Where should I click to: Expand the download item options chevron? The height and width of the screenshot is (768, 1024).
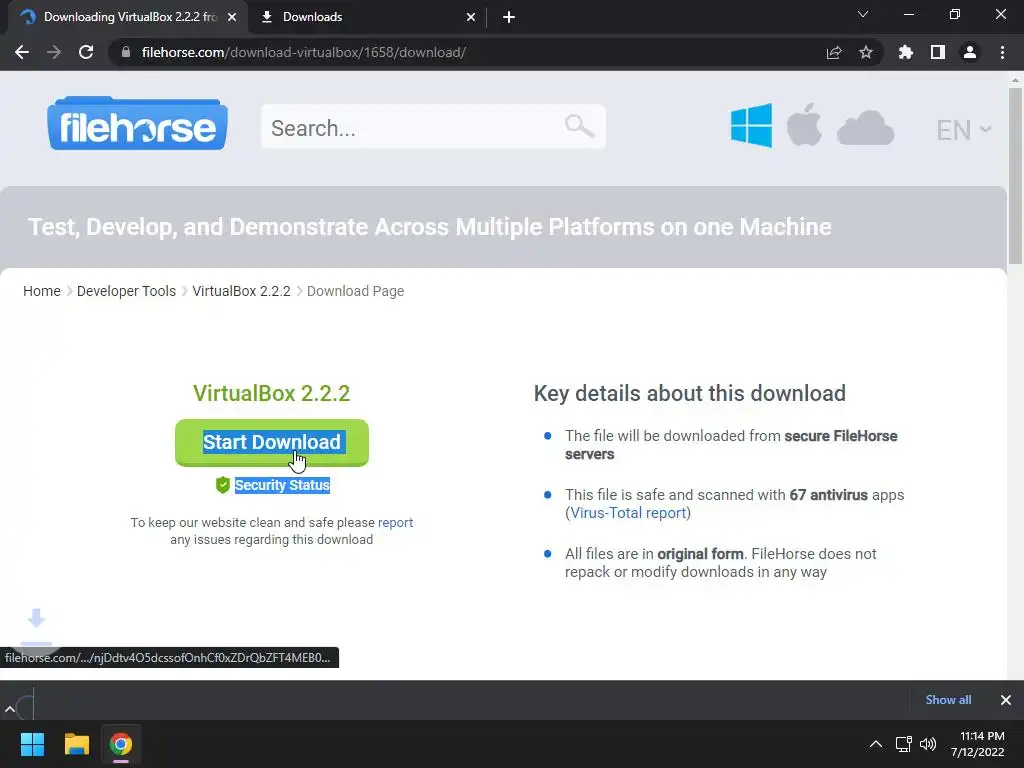(10, 709)
